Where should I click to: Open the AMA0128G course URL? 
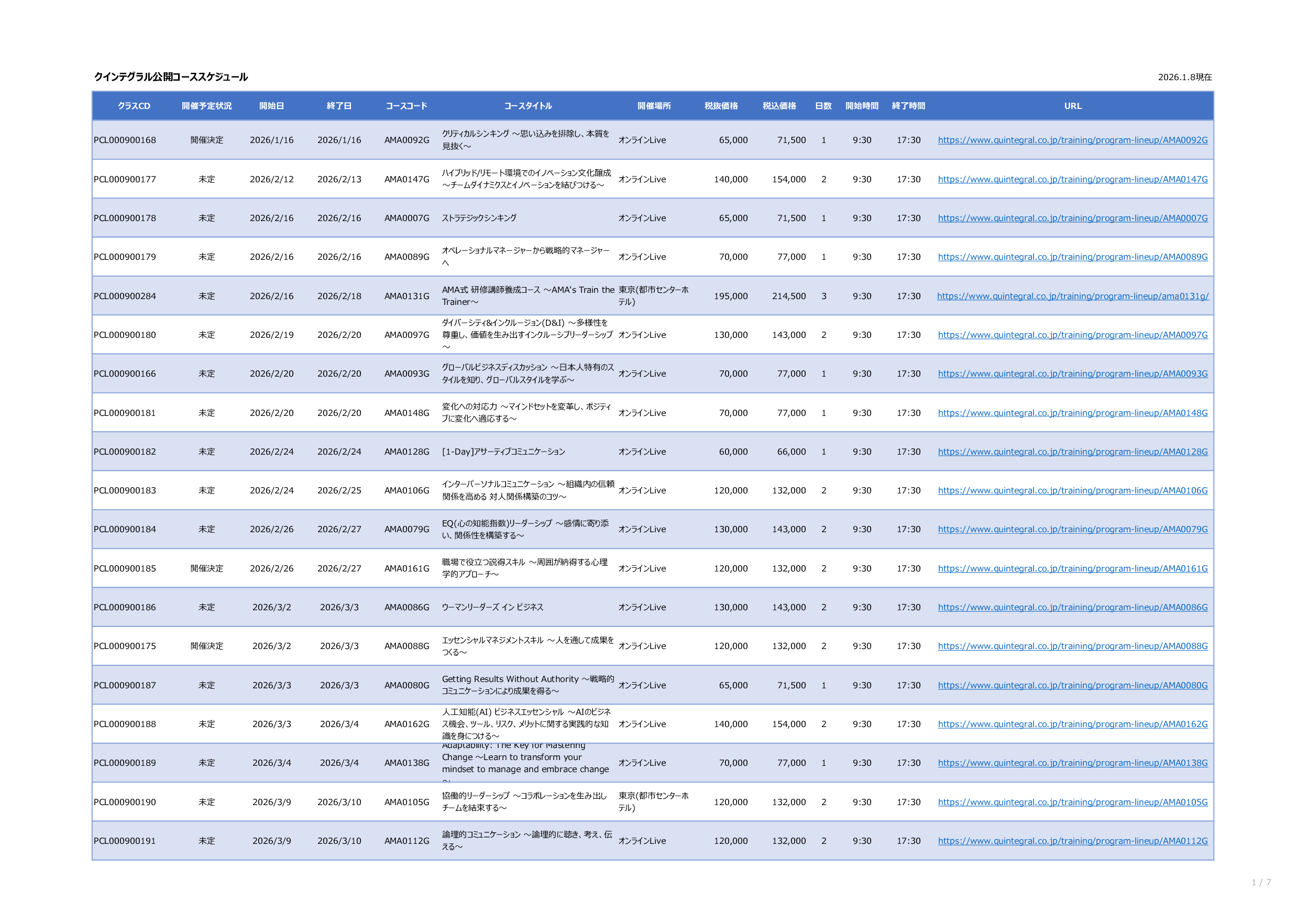[1072, 452]
